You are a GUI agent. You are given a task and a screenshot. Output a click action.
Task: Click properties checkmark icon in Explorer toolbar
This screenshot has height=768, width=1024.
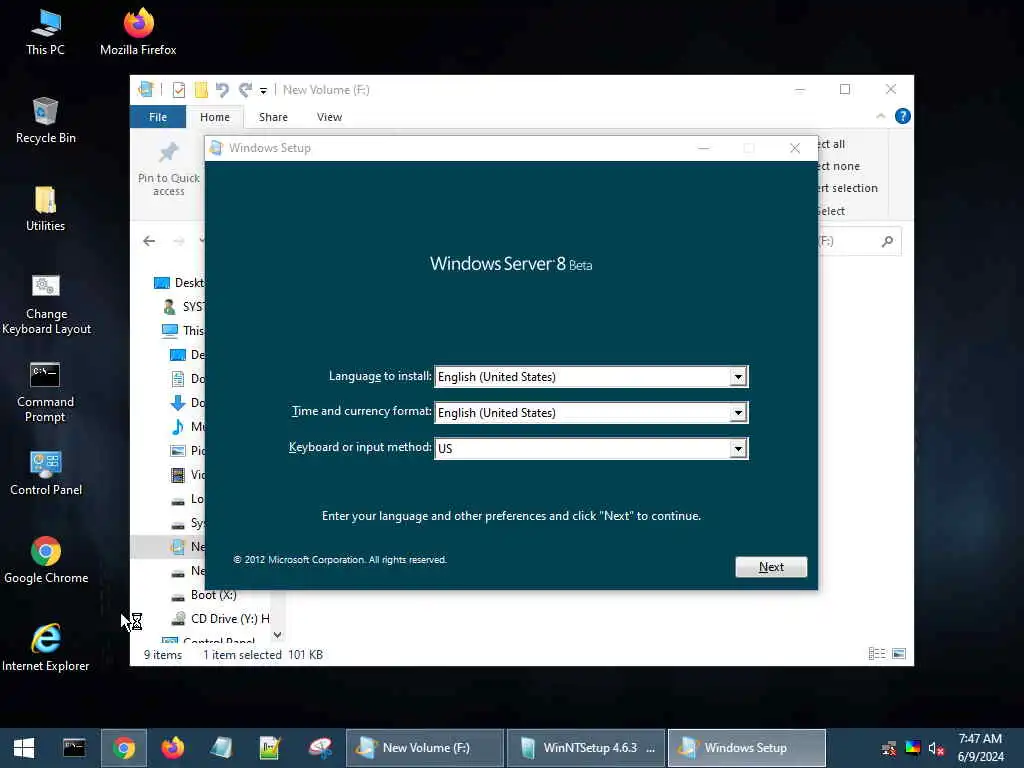pos(179,89)
